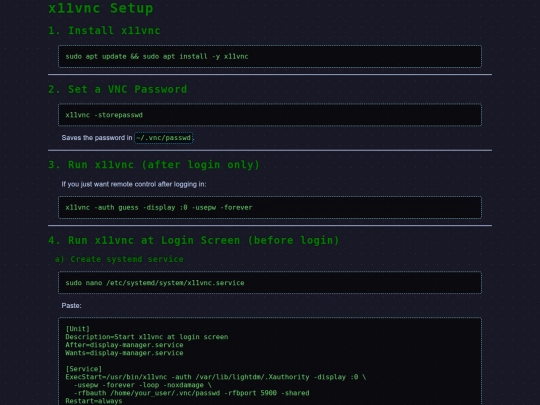Click inline code '~/.vnc/passwd'
This screenshot has height=405, width=540.
pos(164,138)
